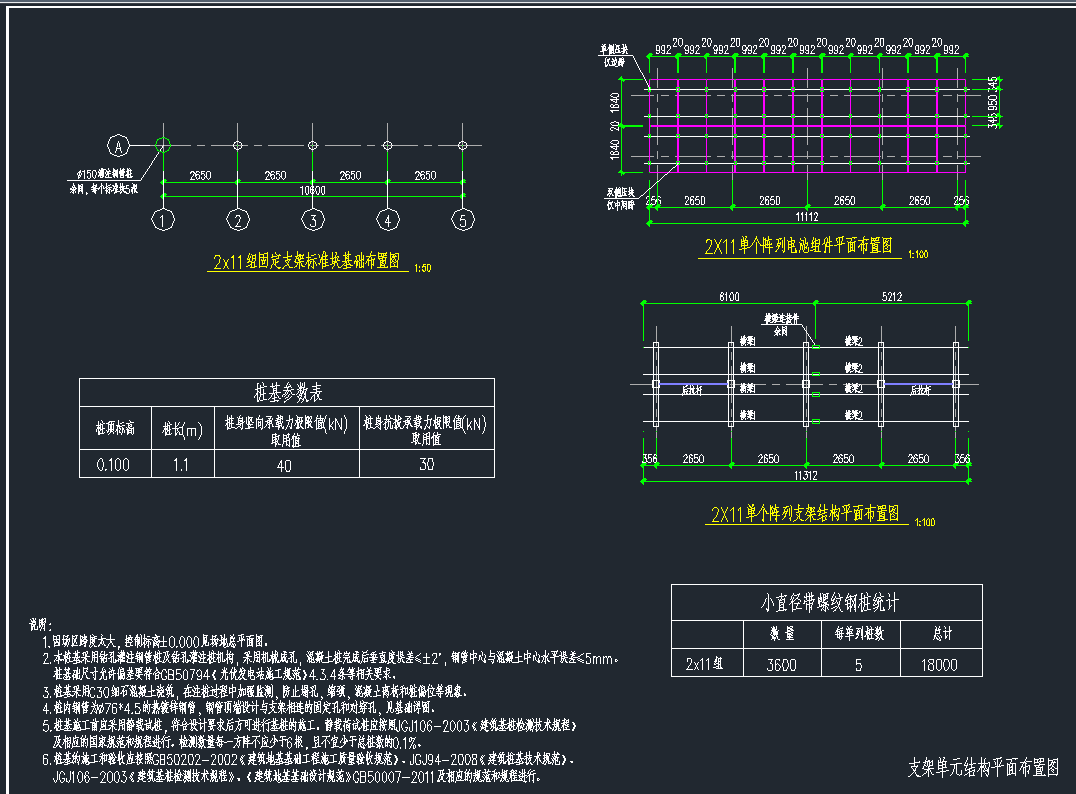Select the 5212 dimension text

tap(892, 297)
